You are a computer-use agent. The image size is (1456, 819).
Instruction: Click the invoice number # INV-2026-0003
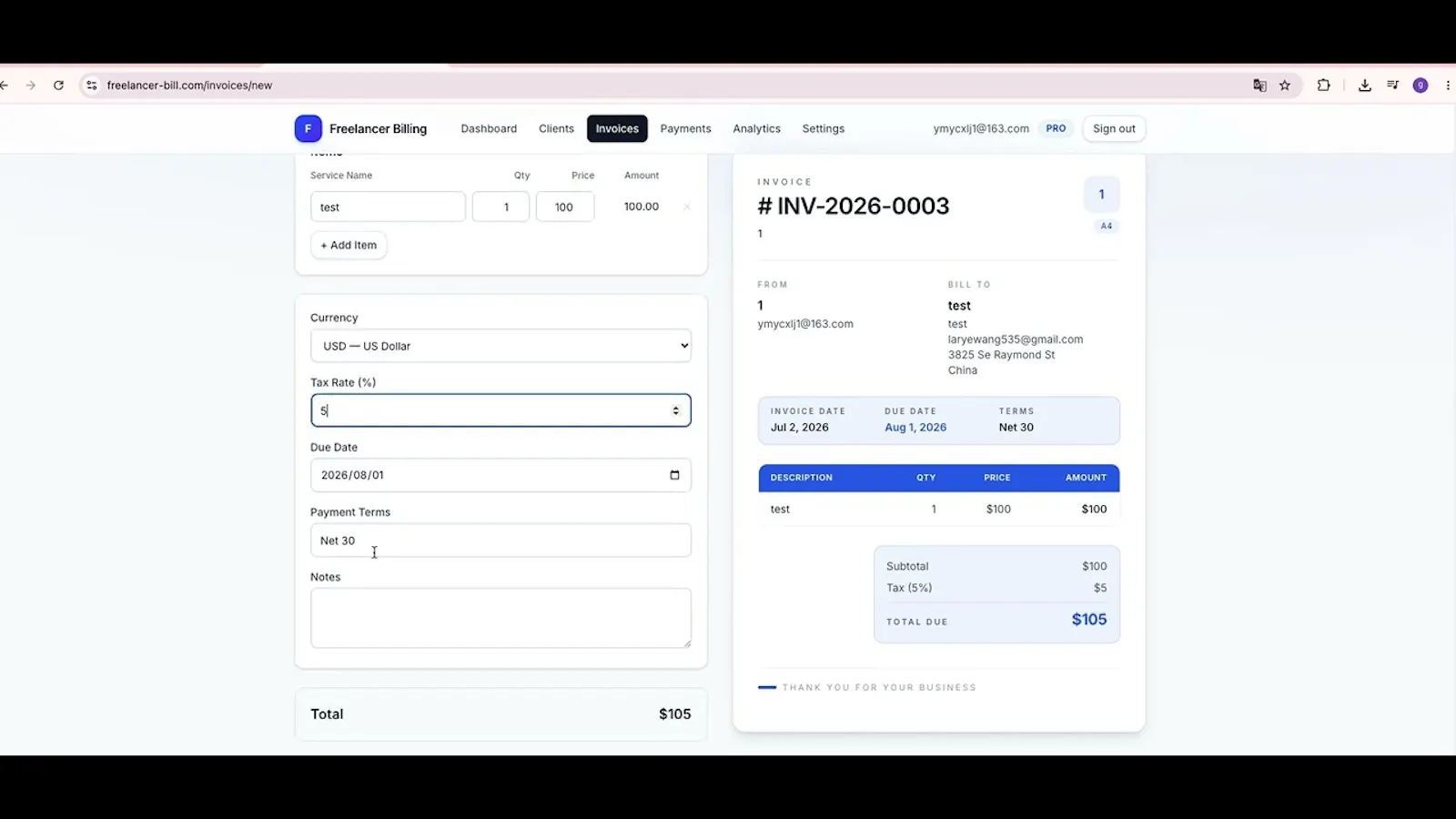pos(854,206)
